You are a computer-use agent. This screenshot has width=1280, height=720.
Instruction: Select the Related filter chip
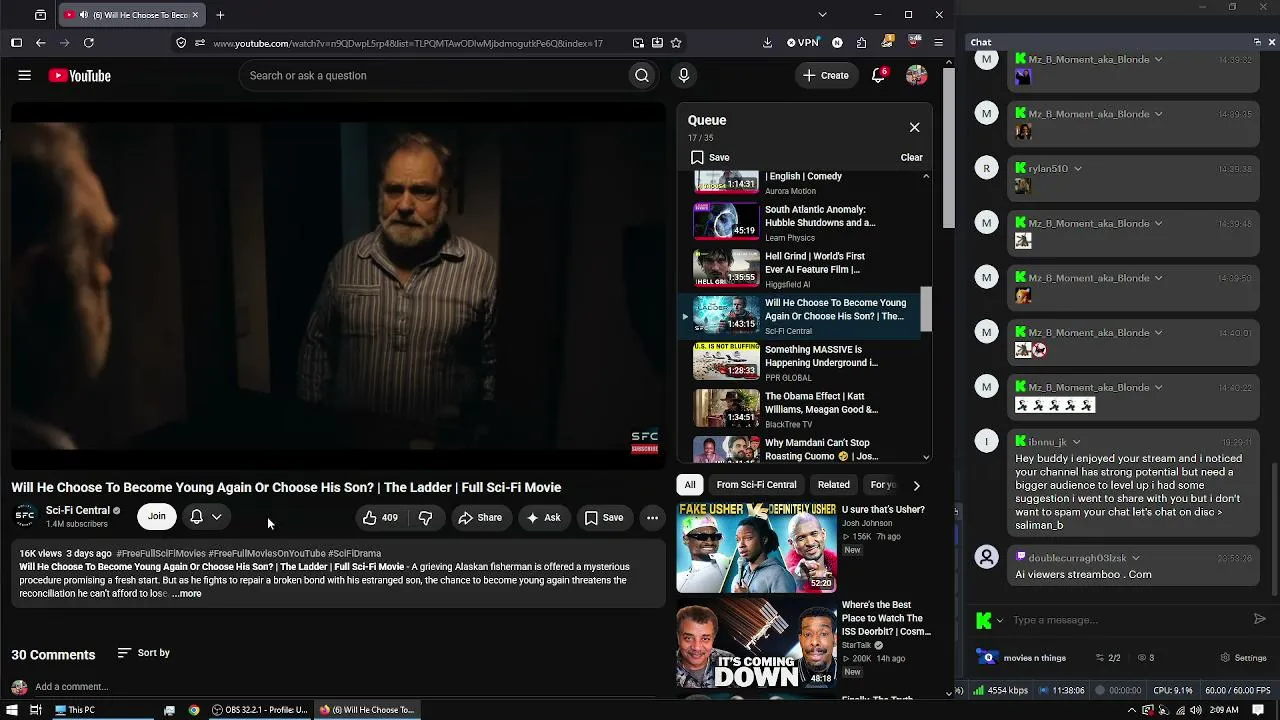(x=834, y=485)
